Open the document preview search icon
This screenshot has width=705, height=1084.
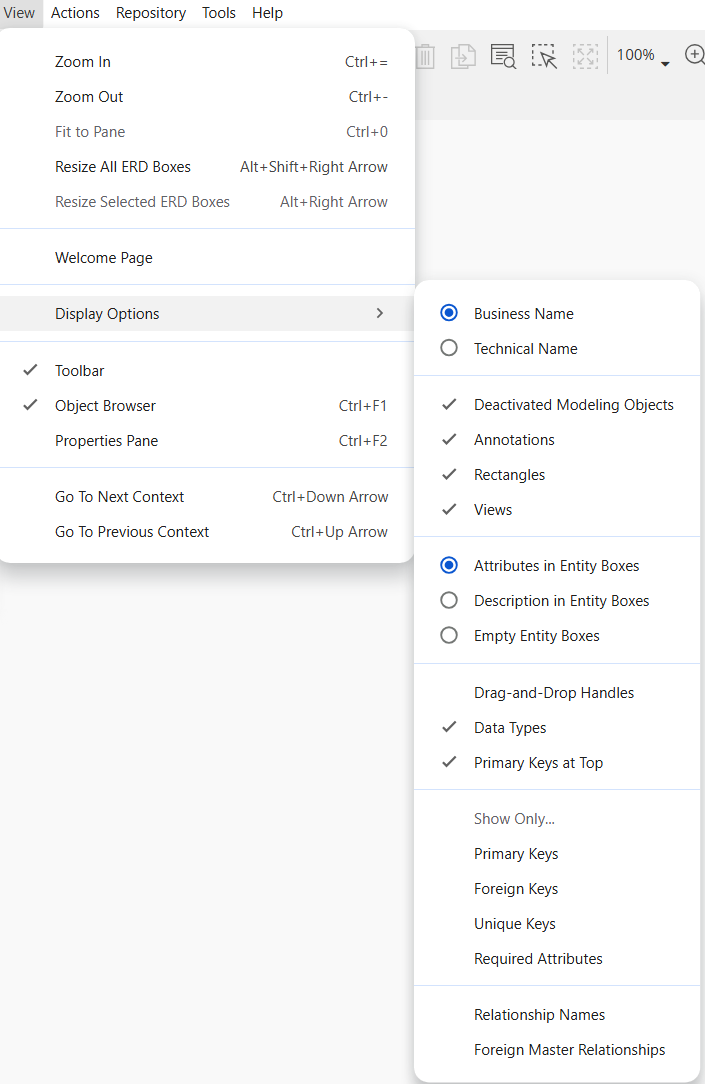point(503,56)
